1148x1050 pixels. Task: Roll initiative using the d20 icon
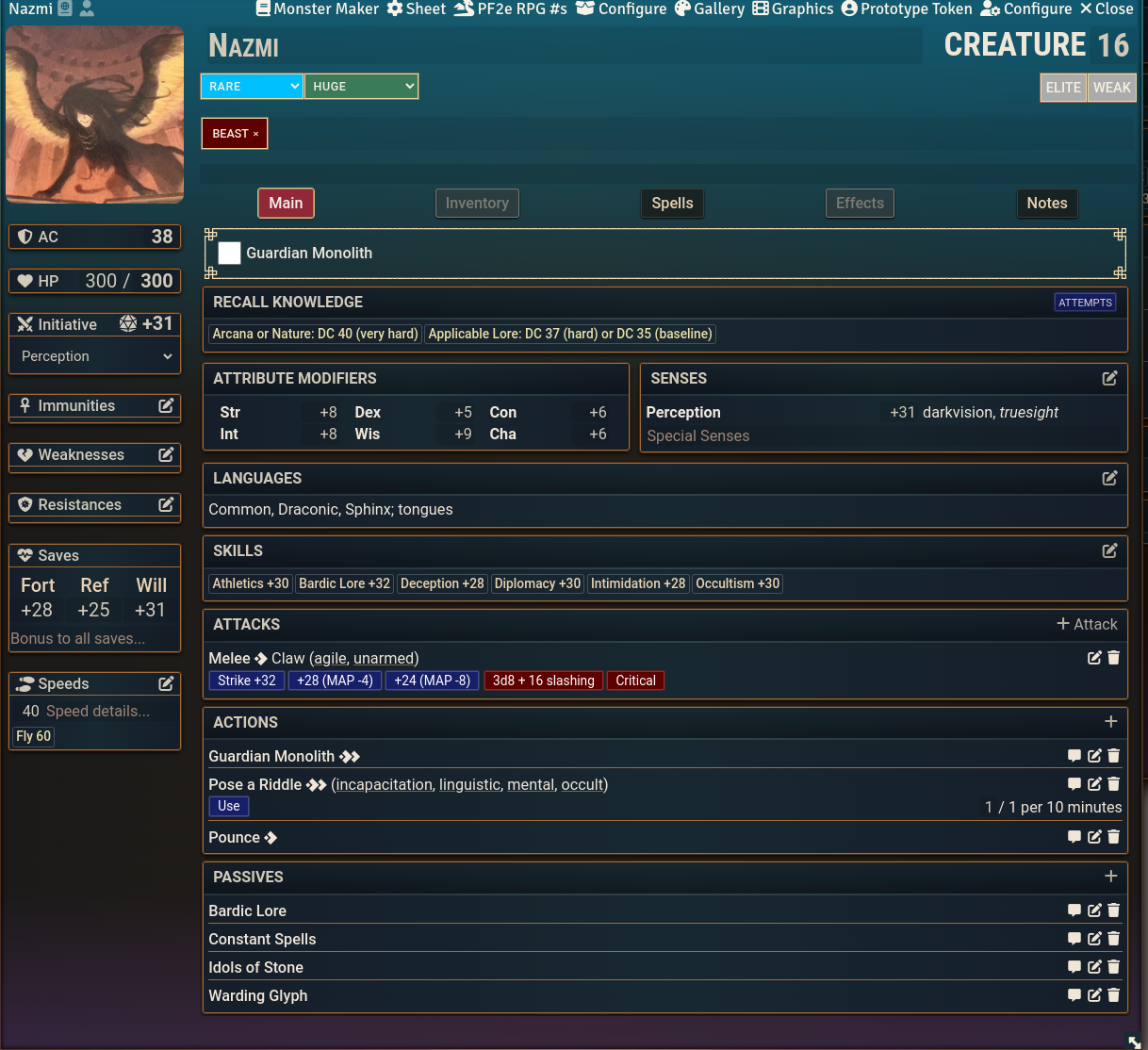pos(128,323)
